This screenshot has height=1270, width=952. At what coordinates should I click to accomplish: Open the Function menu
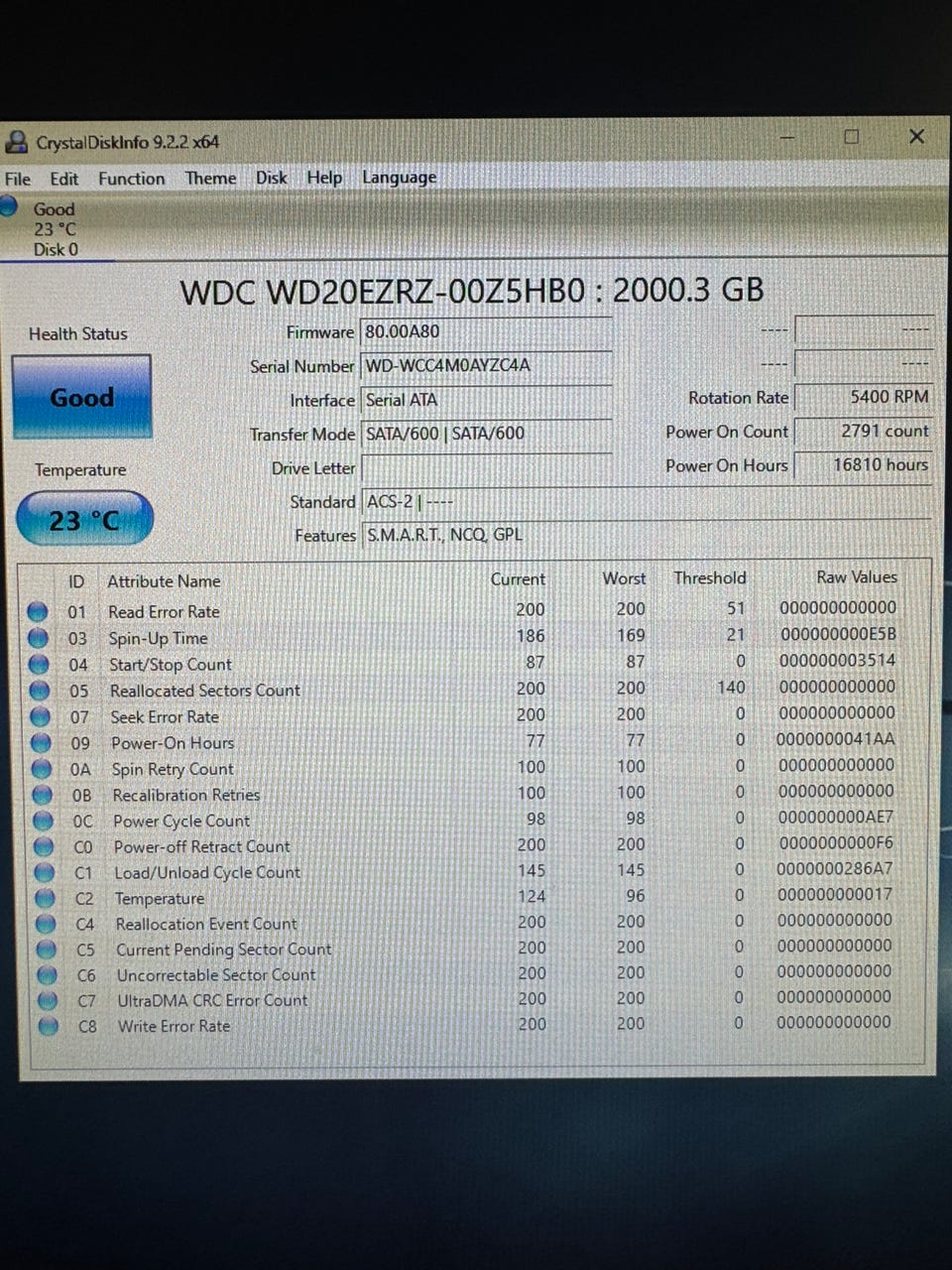tap(132, 179)
